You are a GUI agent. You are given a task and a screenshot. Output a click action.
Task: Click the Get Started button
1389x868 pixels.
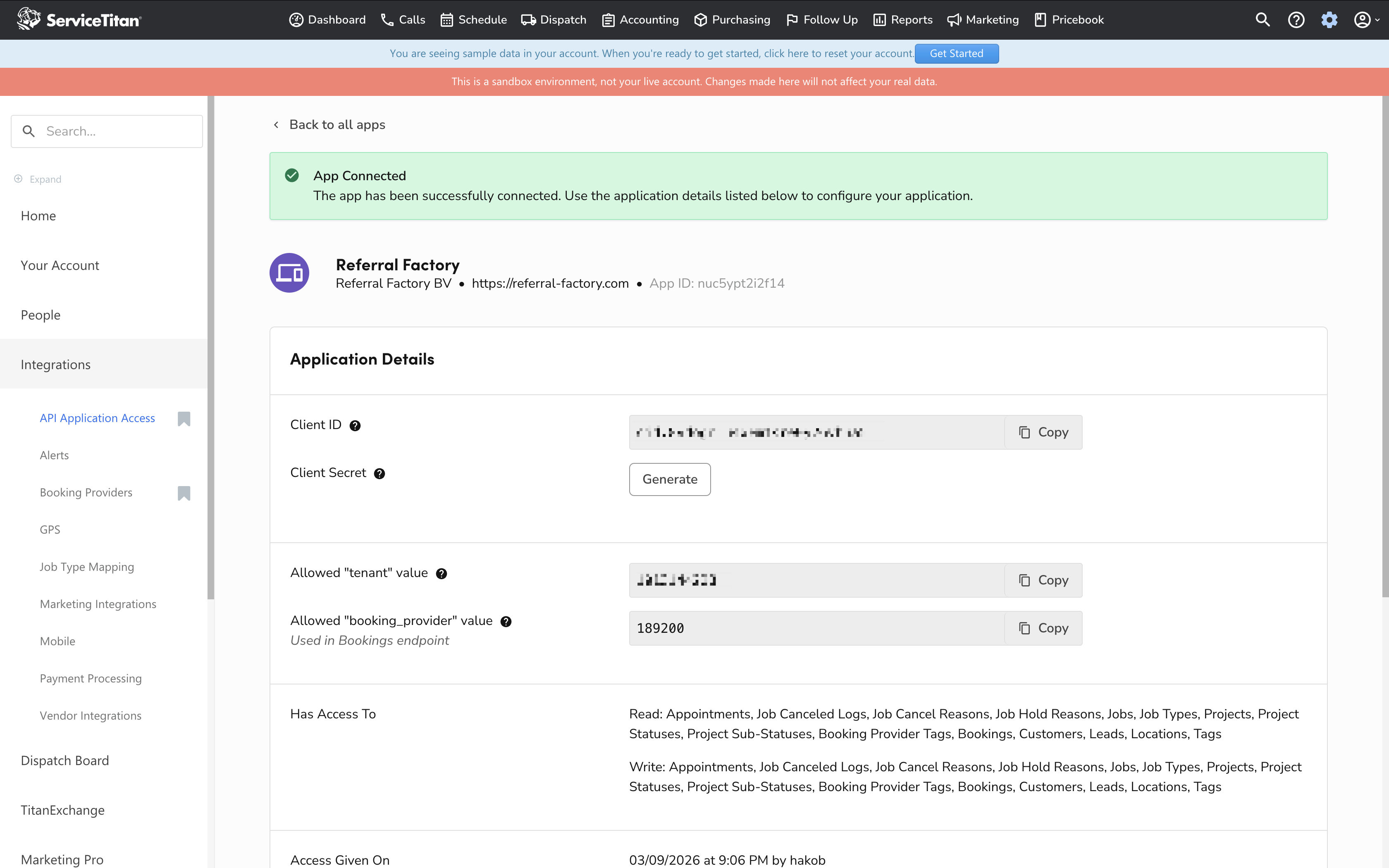click(956, 53)
